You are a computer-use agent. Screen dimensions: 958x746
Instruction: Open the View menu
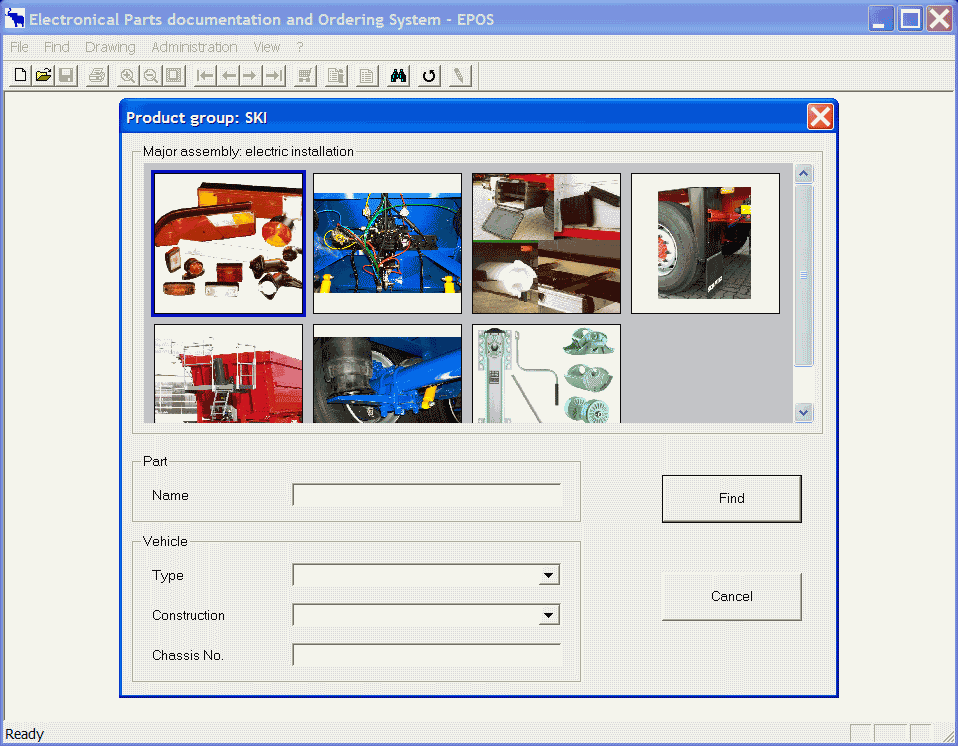point(266,47)
